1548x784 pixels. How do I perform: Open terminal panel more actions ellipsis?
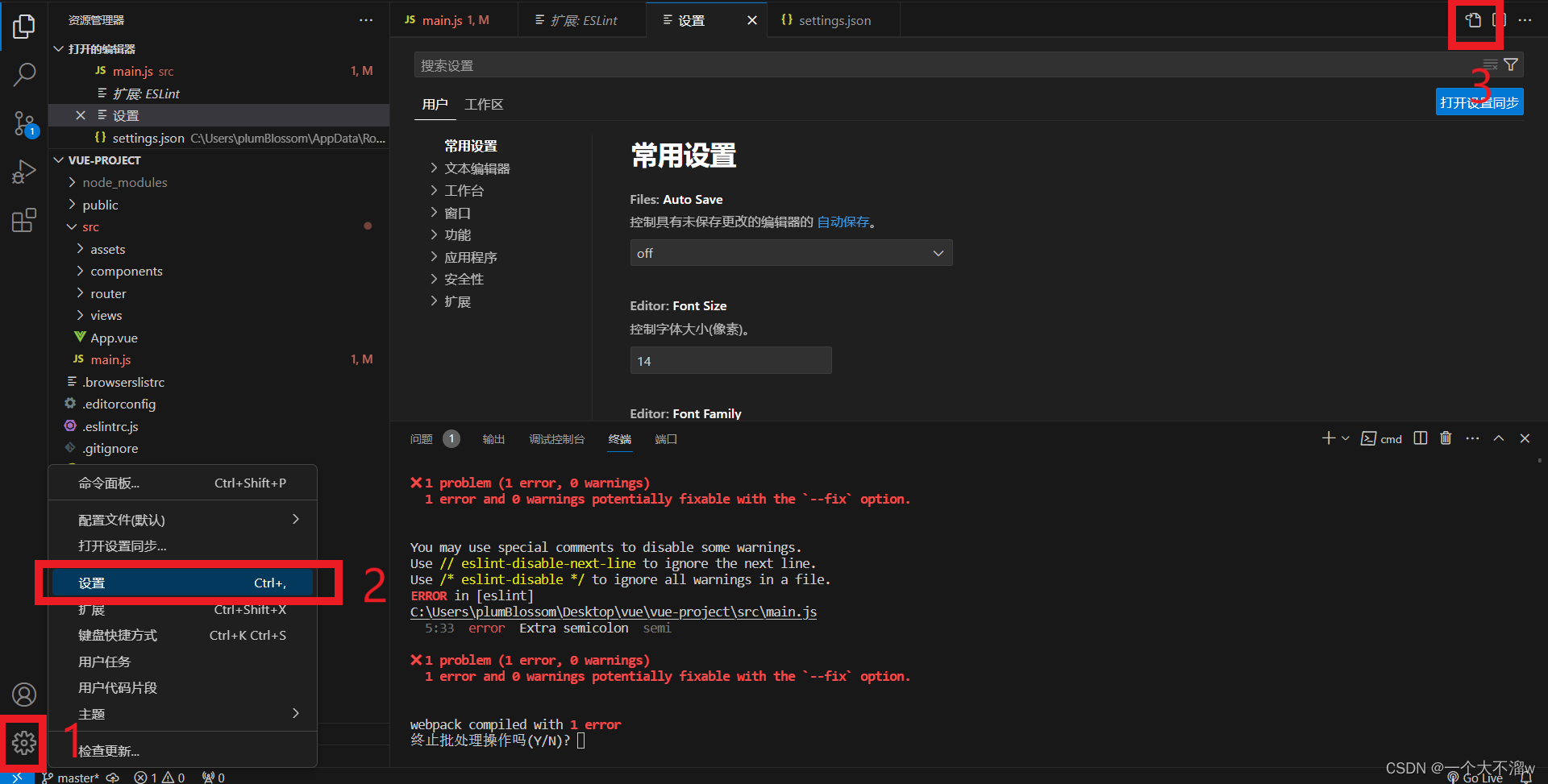click(1472, 438)
